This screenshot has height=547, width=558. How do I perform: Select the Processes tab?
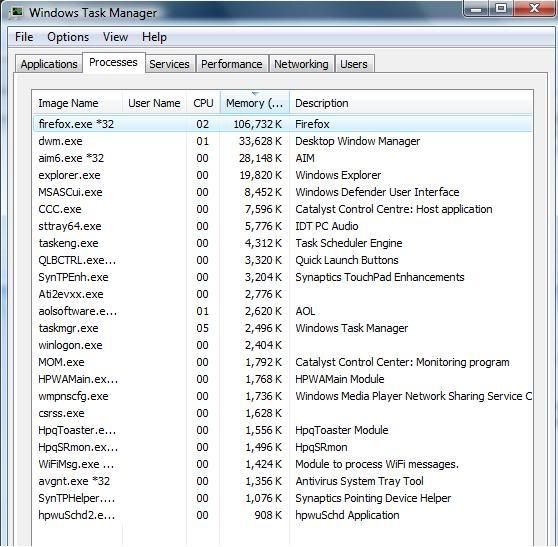[113, 62]
